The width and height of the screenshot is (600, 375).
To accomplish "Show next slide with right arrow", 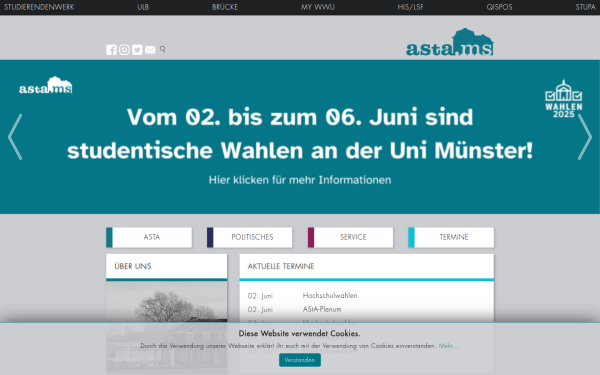I will point(585,137).
